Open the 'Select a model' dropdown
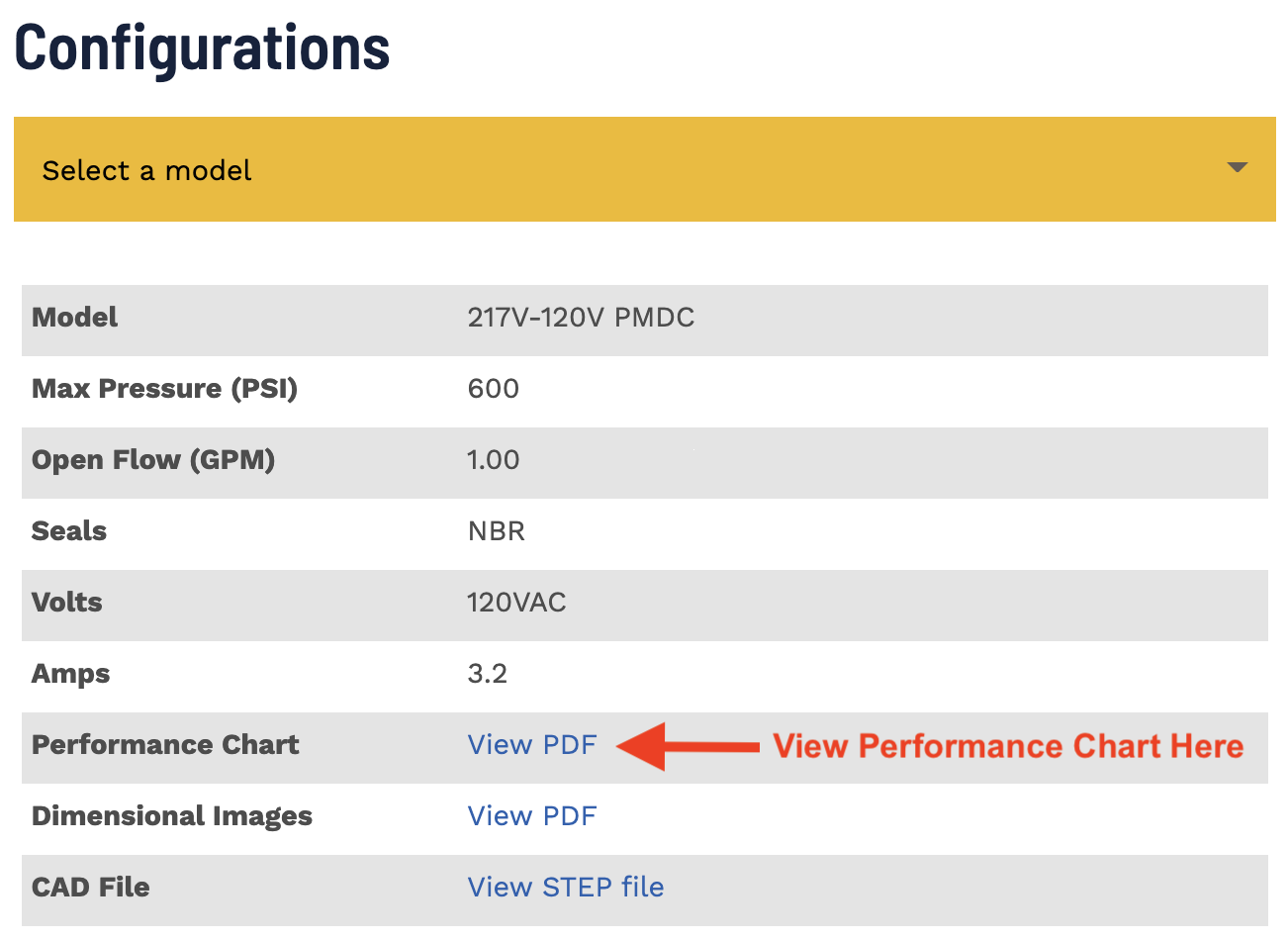The width and height of the screenshot is (1288, 940). (643, 169)
